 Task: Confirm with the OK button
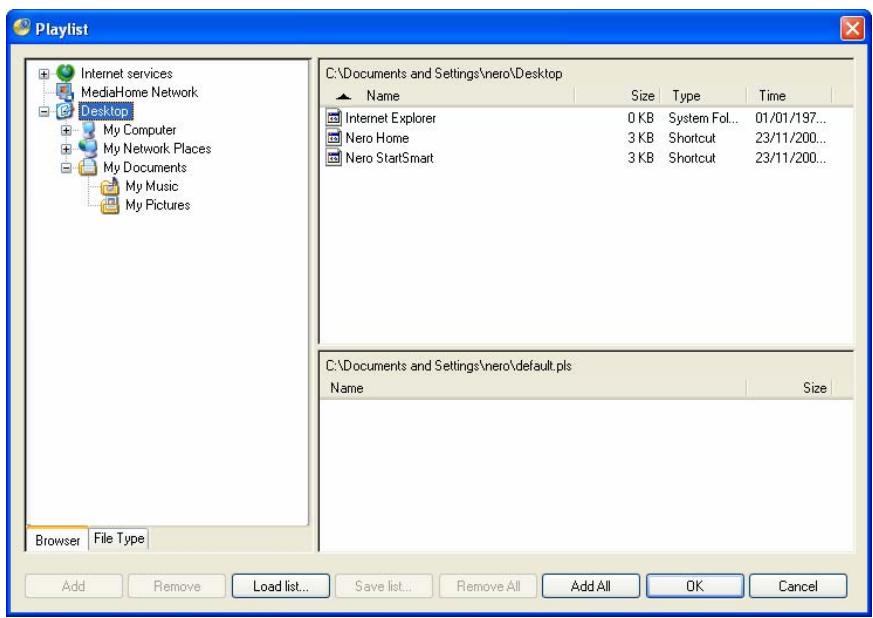[695, 586]
